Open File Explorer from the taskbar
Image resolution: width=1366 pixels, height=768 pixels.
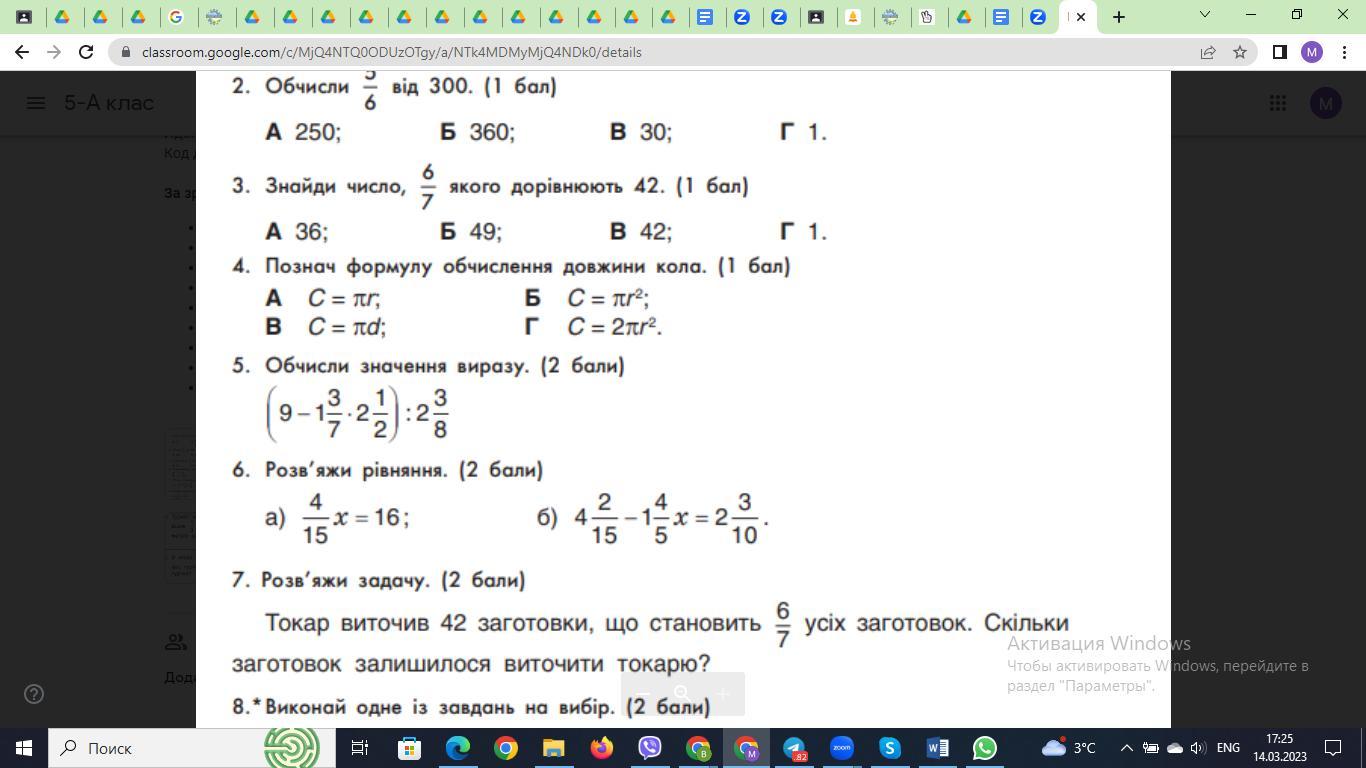coord(553,748)
